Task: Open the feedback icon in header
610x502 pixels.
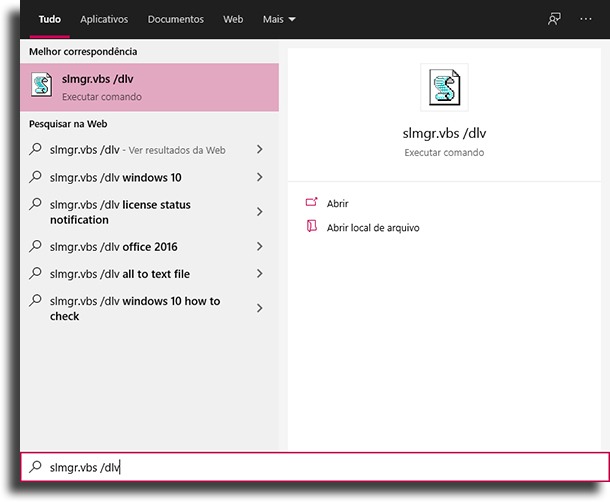Action: [554, 19]
